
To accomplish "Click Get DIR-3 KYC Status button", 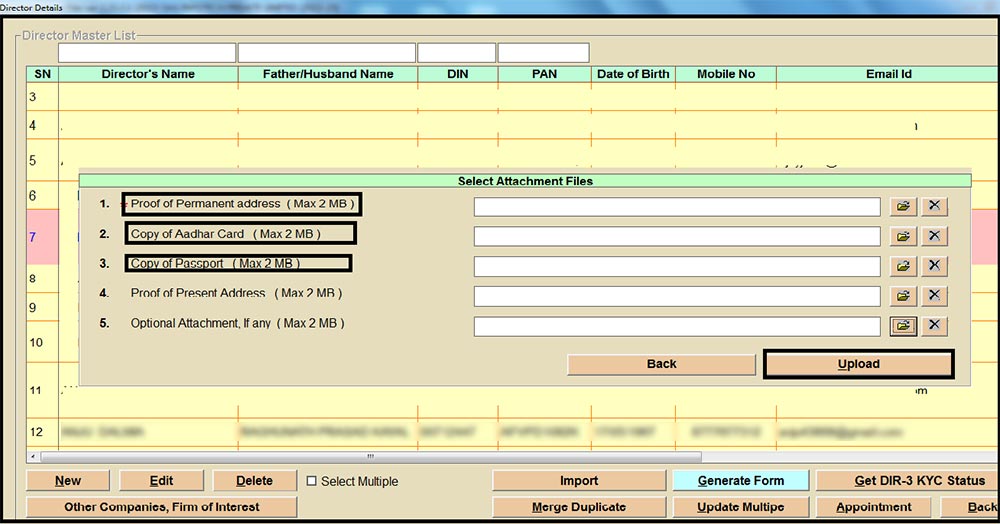I will [x=907, y=481].
